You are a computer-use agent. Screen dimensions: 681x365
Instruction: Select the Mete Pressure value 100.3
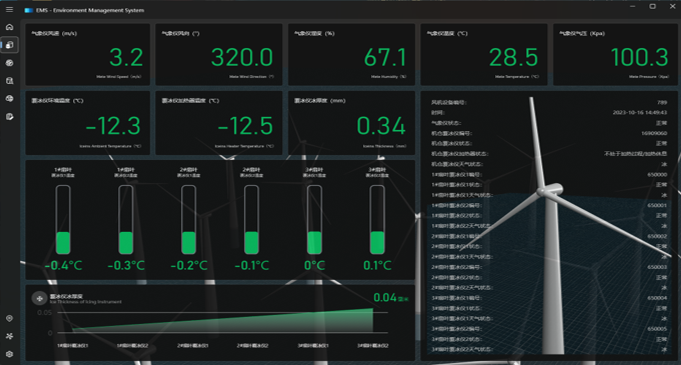point(639,57)
